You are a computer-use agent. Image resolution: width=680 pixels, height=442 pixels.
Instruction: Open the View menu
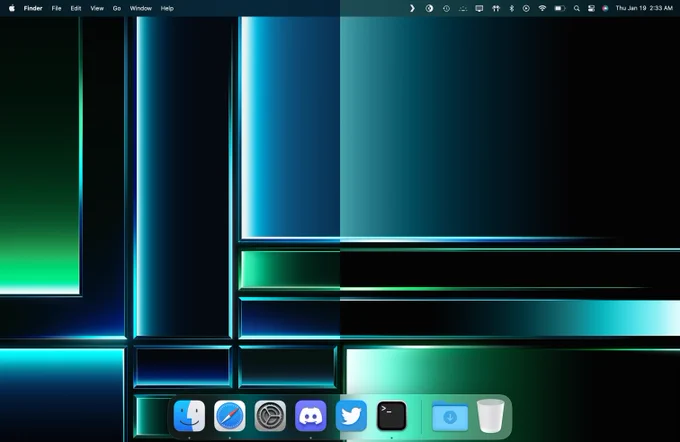tap(97, 8)
